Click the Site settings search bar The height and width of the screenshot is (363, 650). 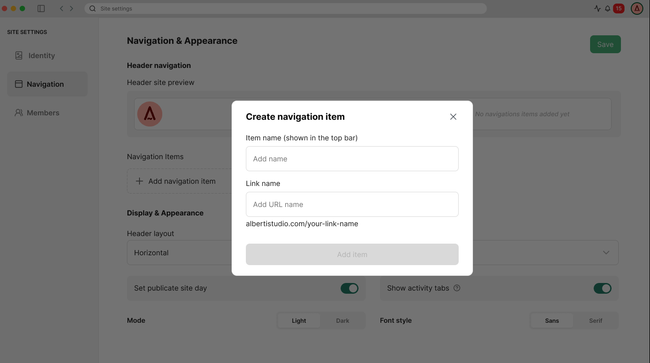[286, 9]
